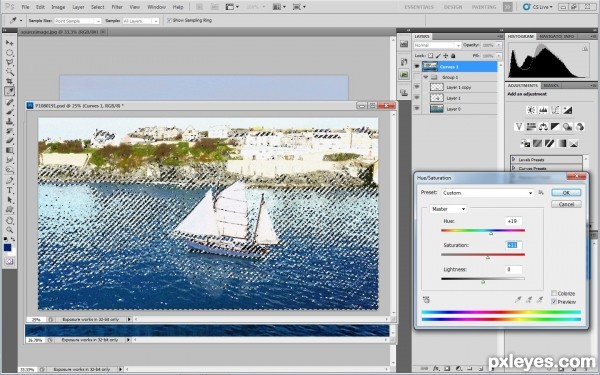Select the Elliptical Marquee tool
The width and height of the screenshot is (600, 375).
[x=10, y=53]
